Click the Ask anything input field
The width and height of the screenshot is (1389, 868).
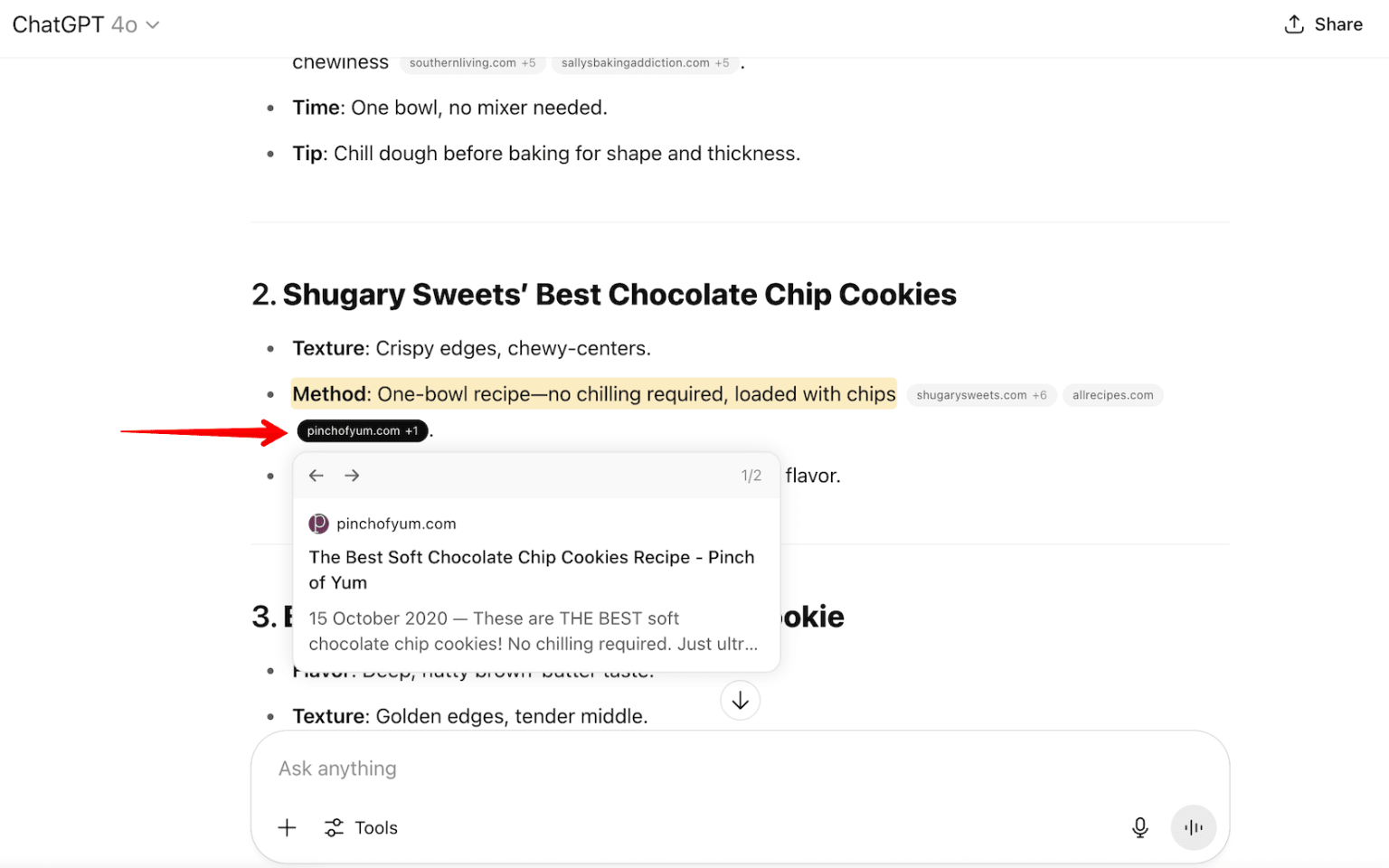pos(687,769)
